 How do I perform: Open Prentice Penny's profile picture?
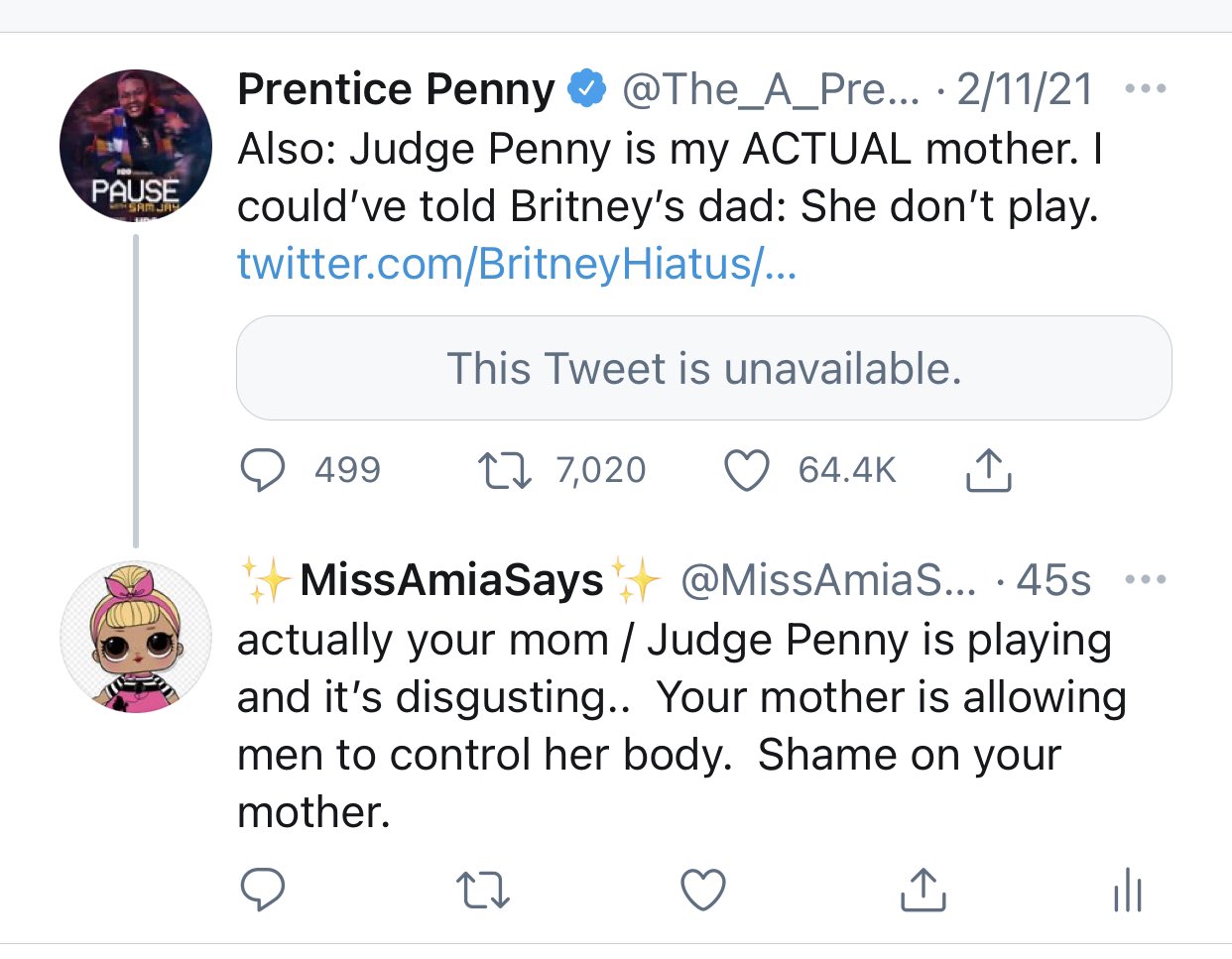click(x=136, y=145)
